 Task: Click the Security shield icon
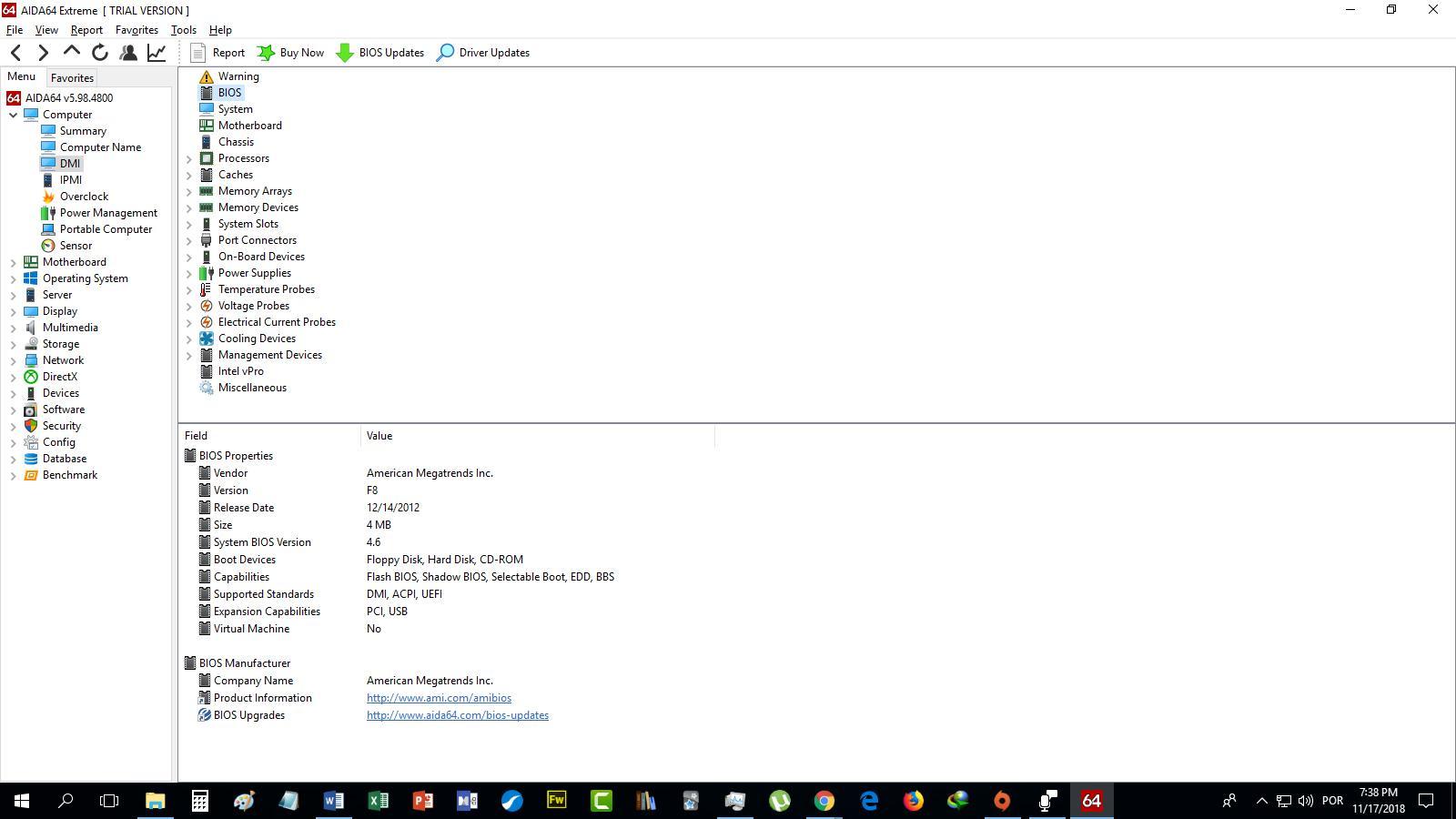[31, 426]
